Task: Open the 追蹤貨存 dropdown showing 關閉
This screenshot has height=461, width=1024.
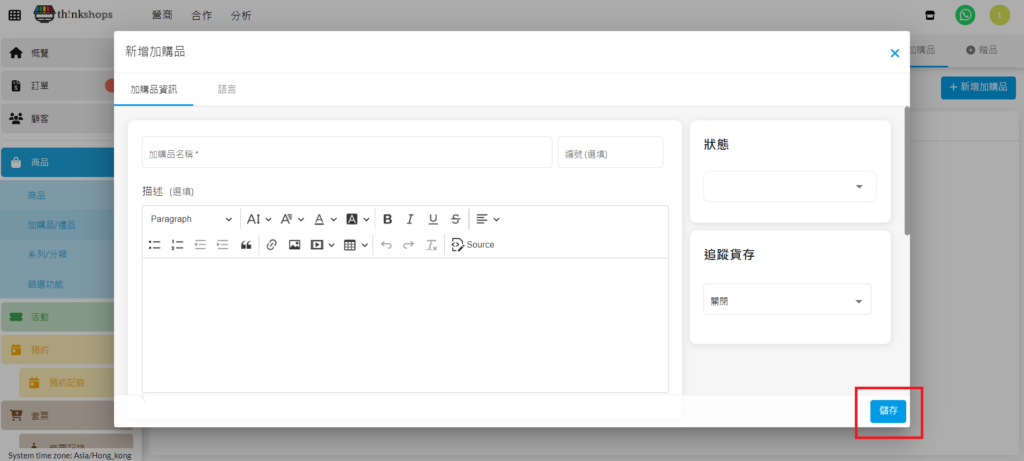Action: coord(787,301)
